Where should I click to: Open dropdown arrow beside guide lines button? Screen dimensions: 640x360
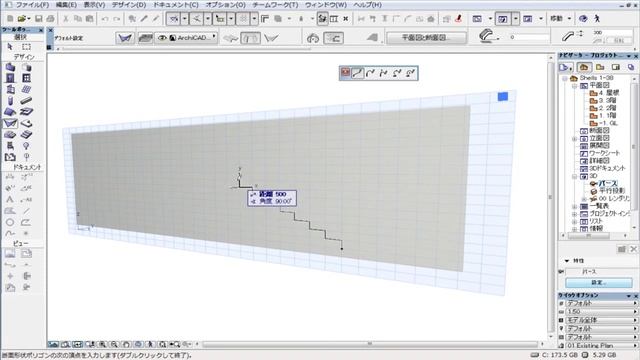pyautogui.click(x=184, y=19)
